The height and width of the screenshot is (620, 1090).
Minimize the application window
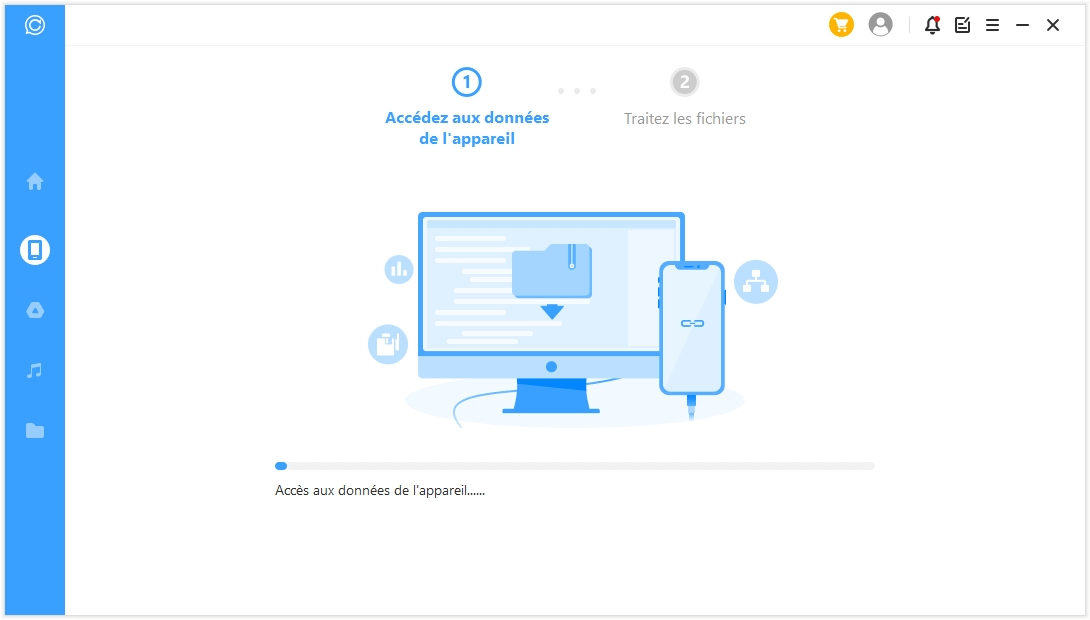[x=1022, y=25]
